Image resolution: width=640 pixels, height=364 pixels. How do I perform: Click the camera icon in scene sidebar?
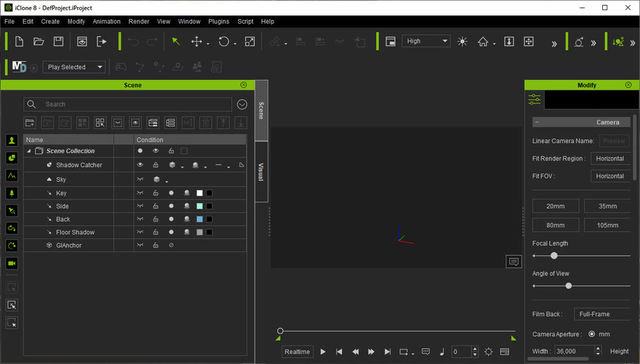tap(12, 263)
